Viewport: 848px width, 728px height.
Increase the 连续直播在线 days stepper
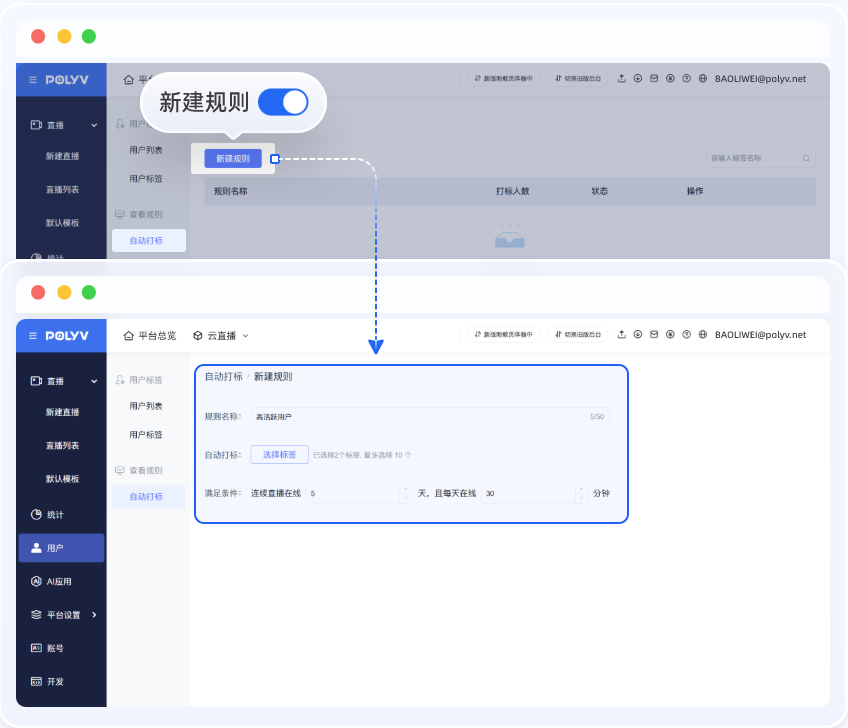click(x=405, y=489)
